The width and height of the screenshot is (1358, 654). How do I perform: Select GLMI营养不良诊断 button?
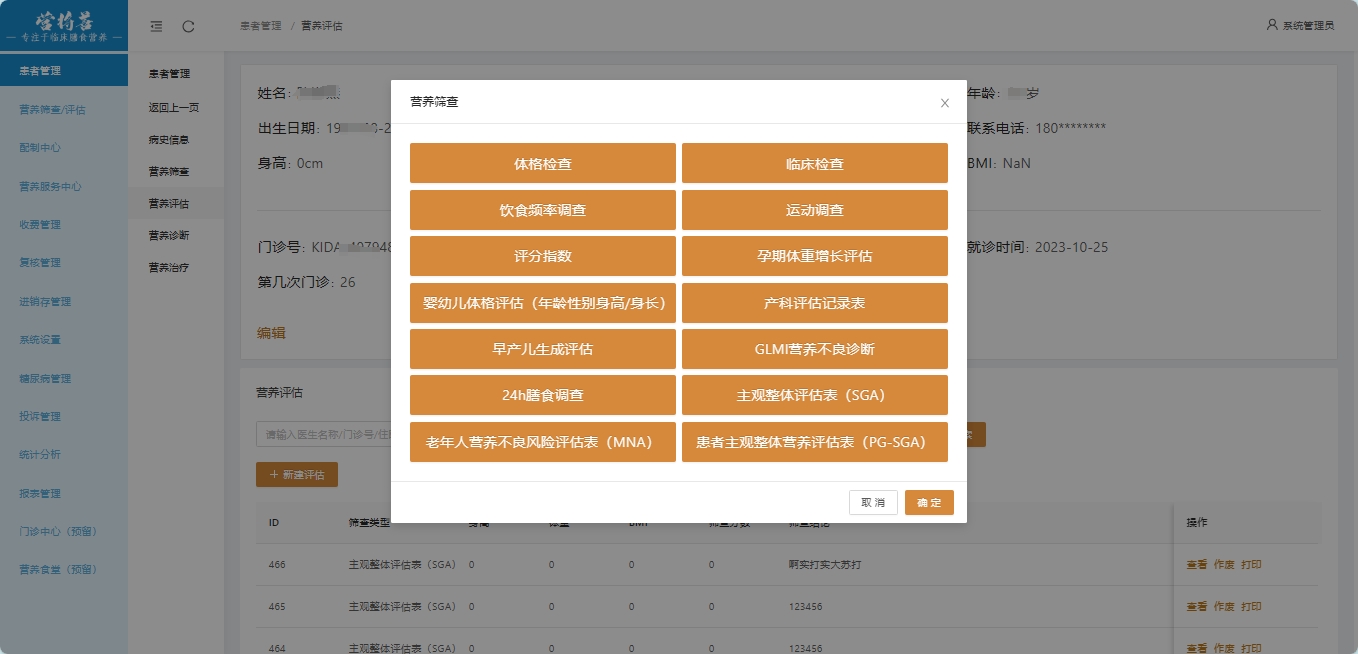pos(814,349)
